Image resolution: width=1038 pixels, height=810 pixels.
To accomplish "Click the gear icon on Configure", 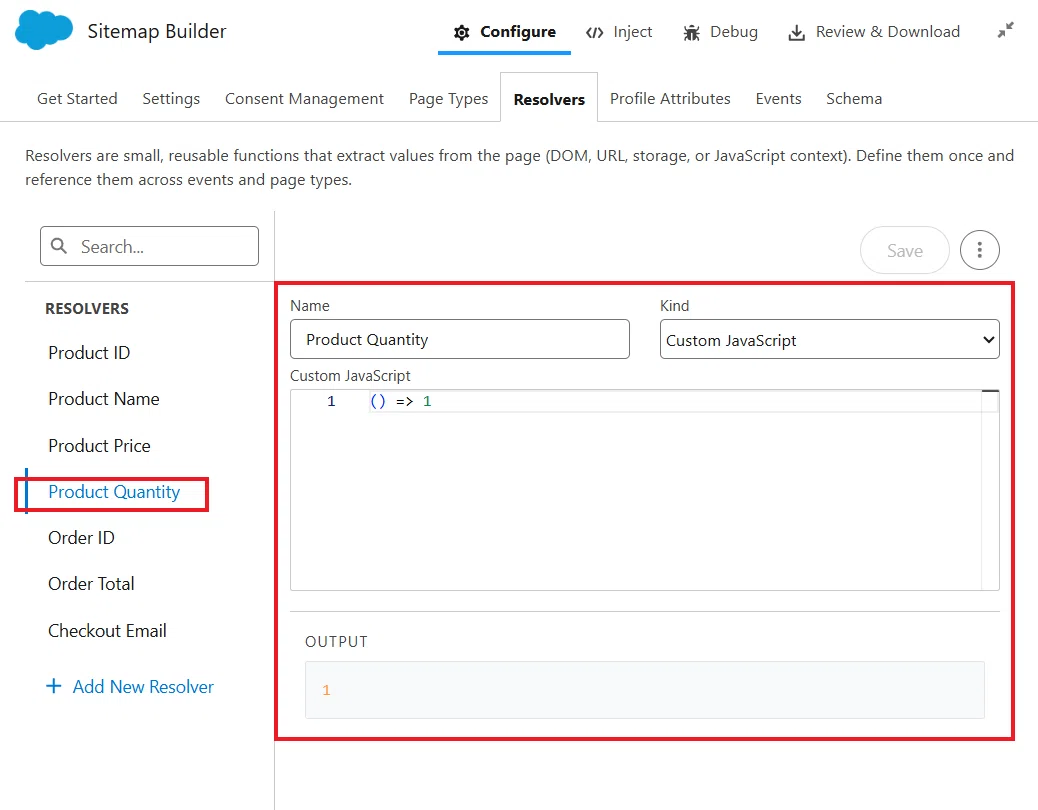I will [x=461, y=32].
